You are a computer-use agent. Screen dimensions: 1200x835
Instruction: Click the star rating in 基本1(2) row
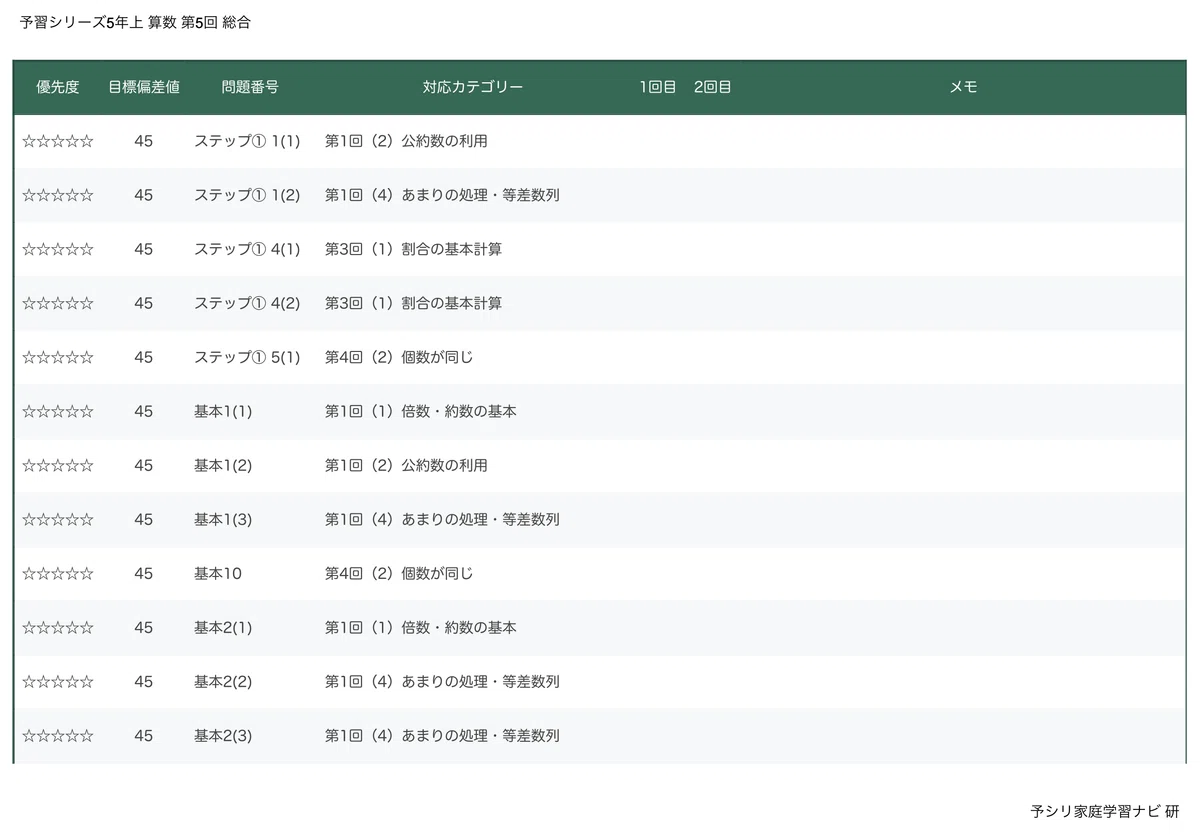pos(58,466)
